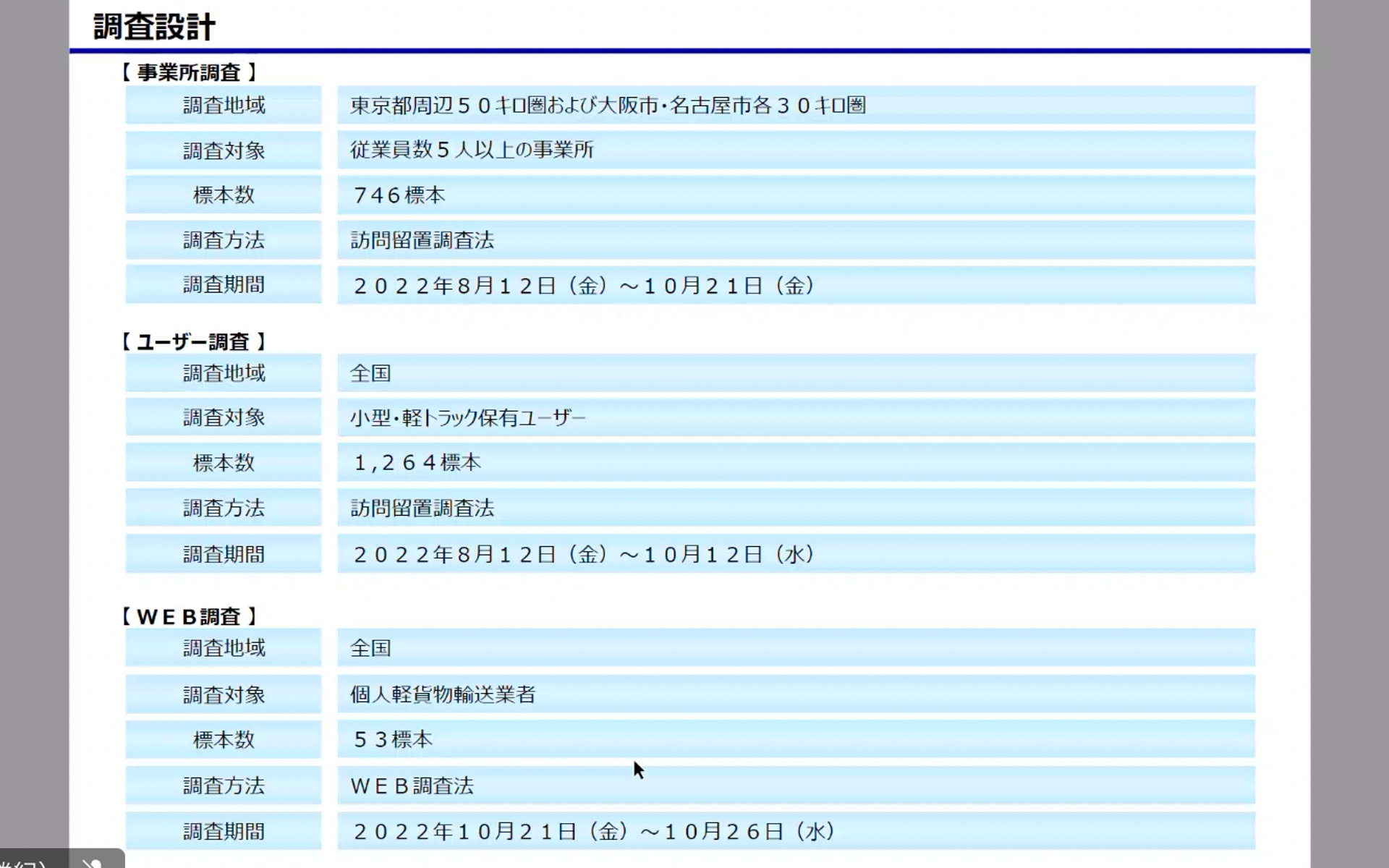The image size is (1389, 868).
Task: Click the 8月12日〜10月12日 survey period cell
Action: coord(585,555)
